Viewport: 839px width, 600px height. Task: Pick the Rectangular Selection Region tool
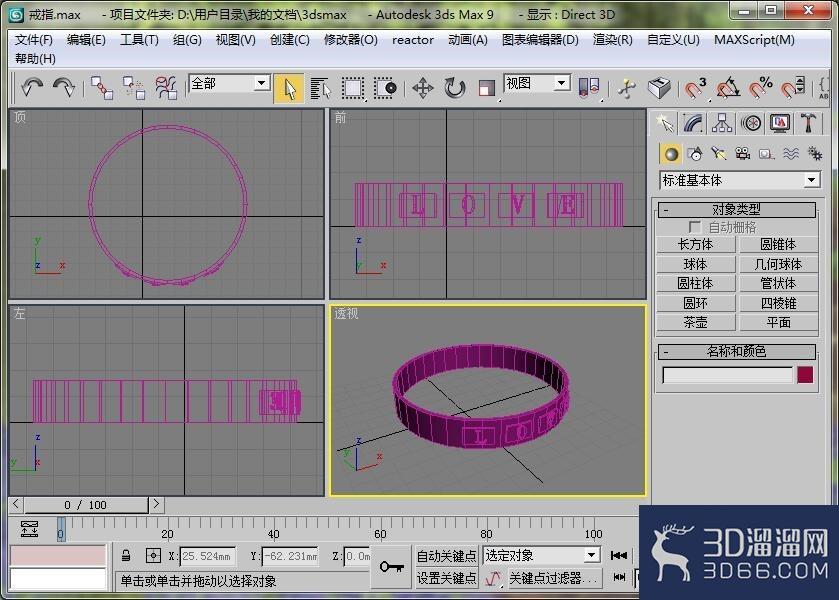point(353,88)
